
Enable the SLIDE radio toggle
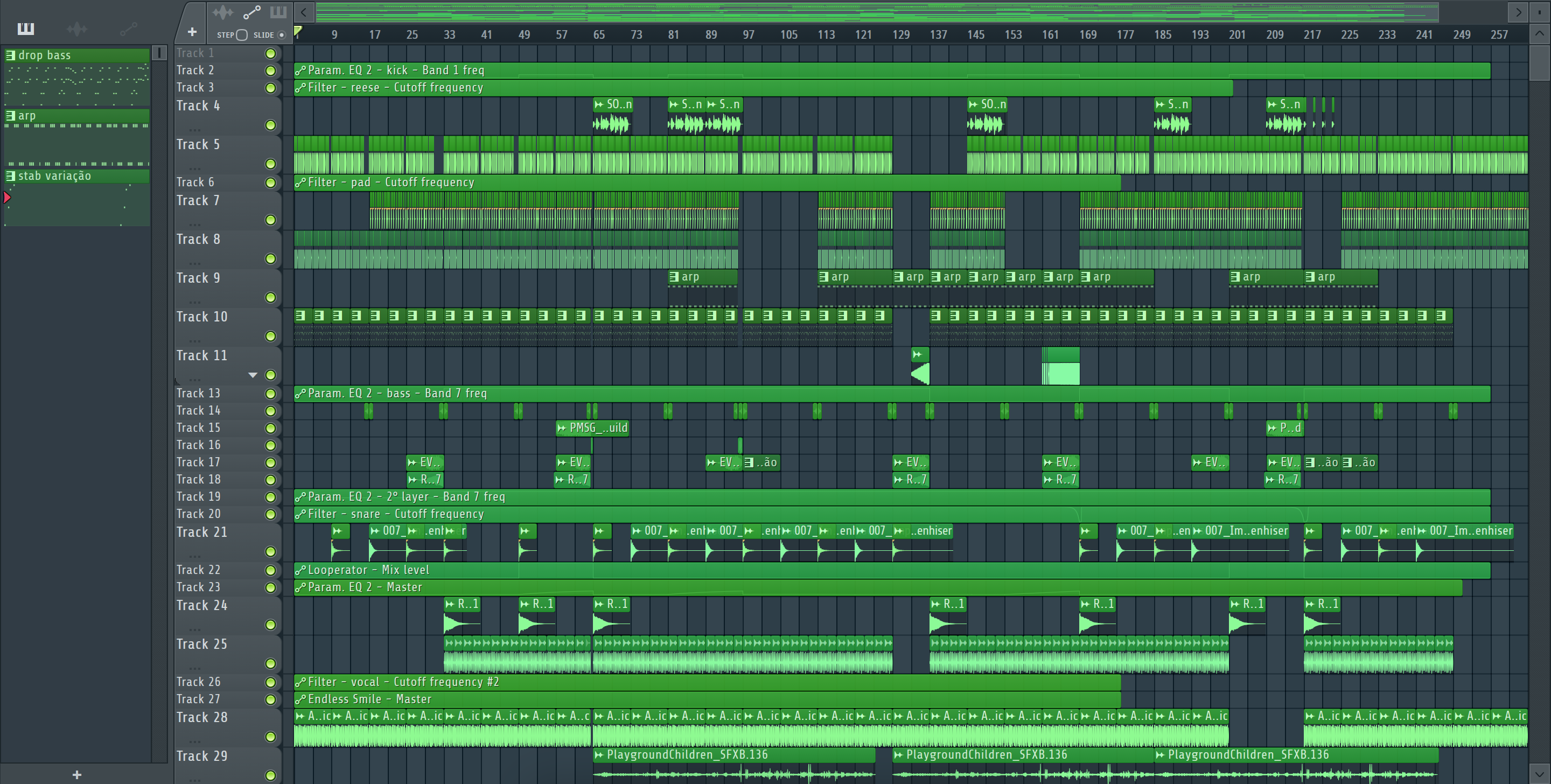281,35
